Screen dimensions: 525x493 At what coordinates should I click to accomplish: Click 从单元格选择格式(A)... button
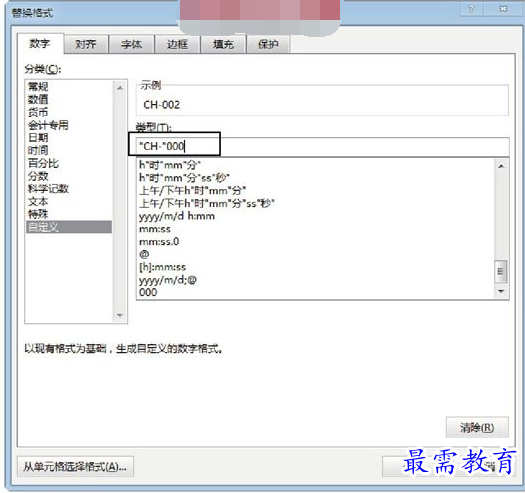75,466
